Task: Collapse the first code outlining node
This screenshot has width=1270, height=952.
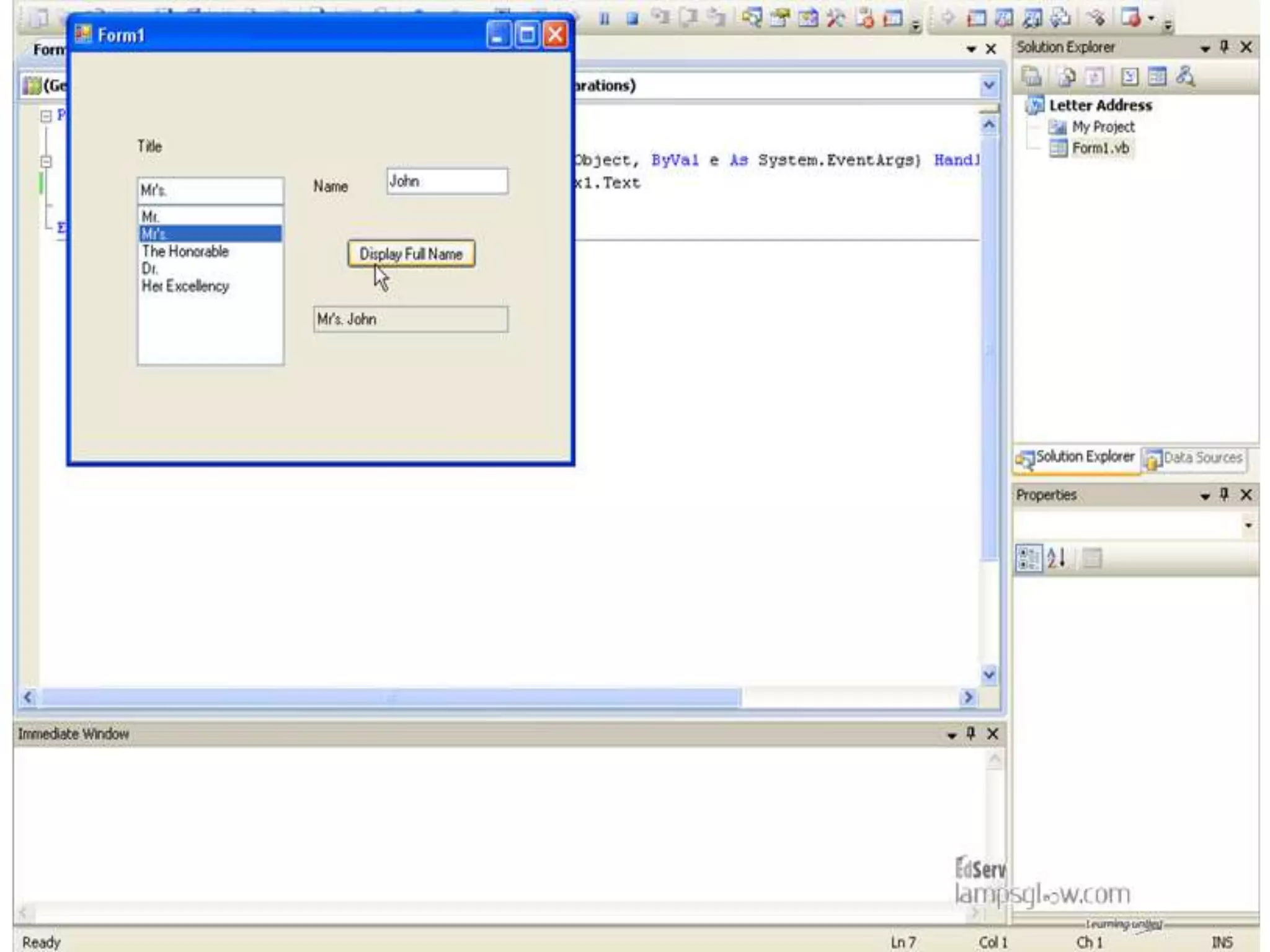Action: pyautogui.click(x=46, y=116)
